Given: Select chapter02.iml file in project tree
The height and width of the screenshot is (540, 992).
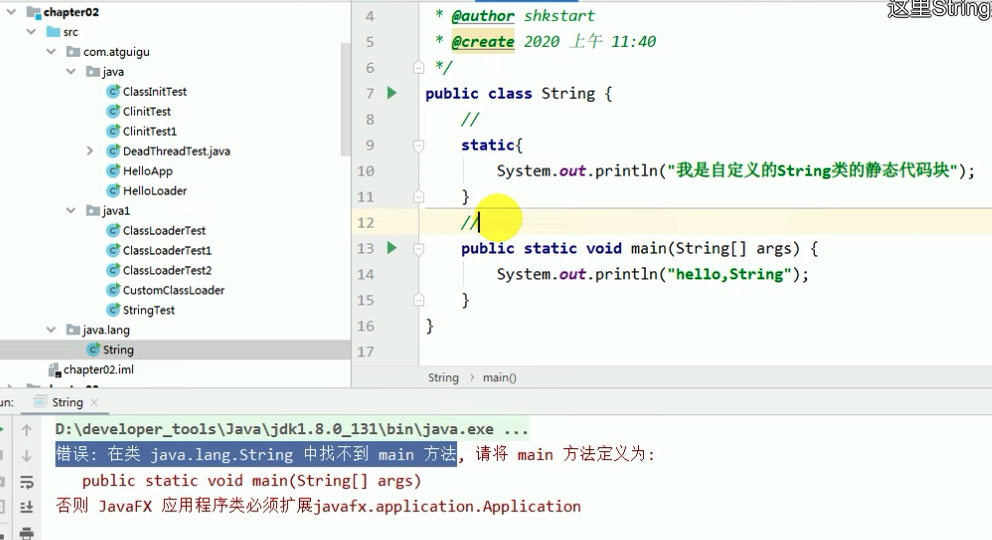Looking at the screenshot, I should pyautogui.click(x=98, y=369).
